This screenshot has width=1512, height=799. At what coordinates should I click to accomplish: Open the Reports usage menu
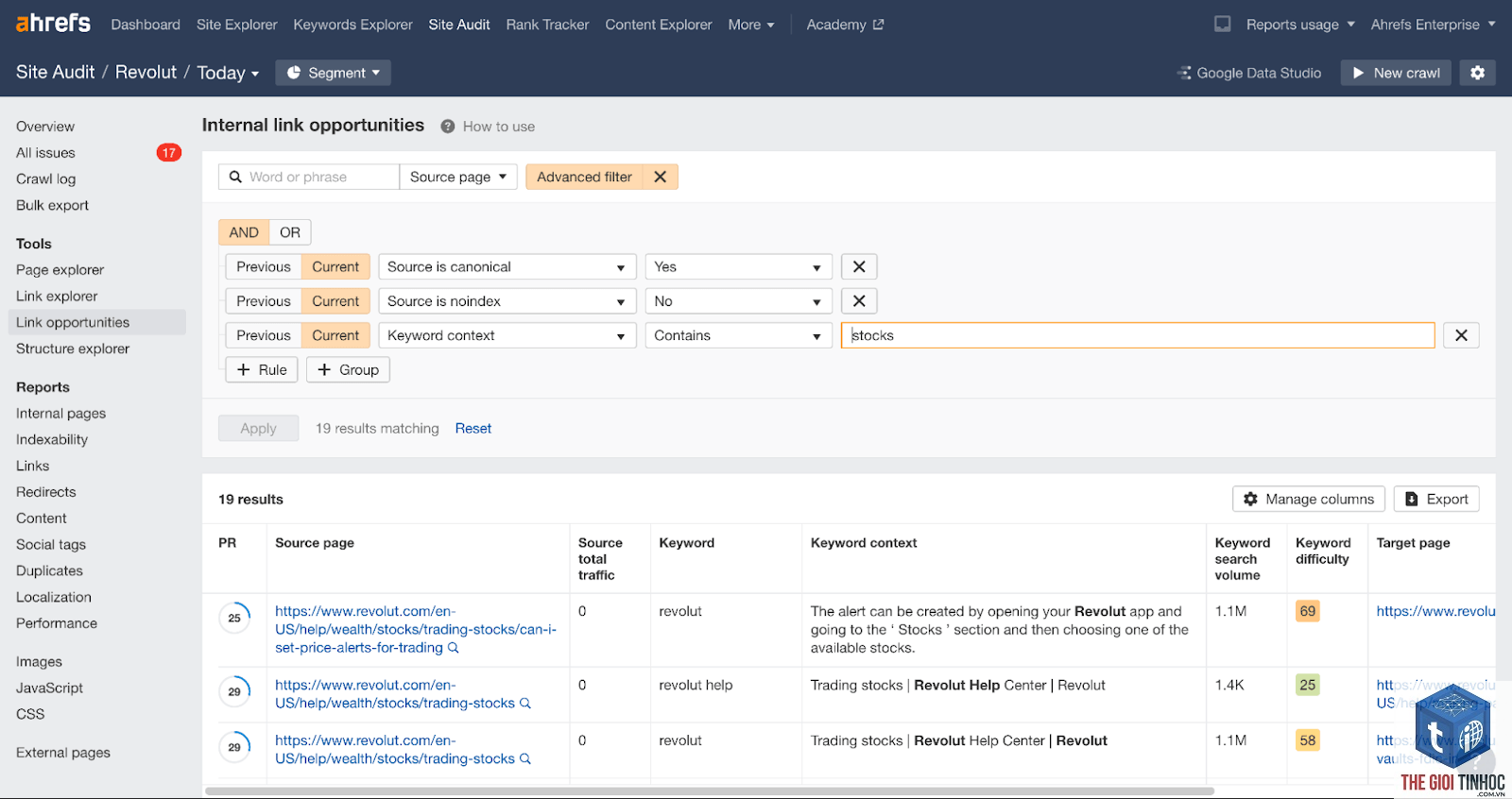pyautogui.click(x=1300, y=25)
